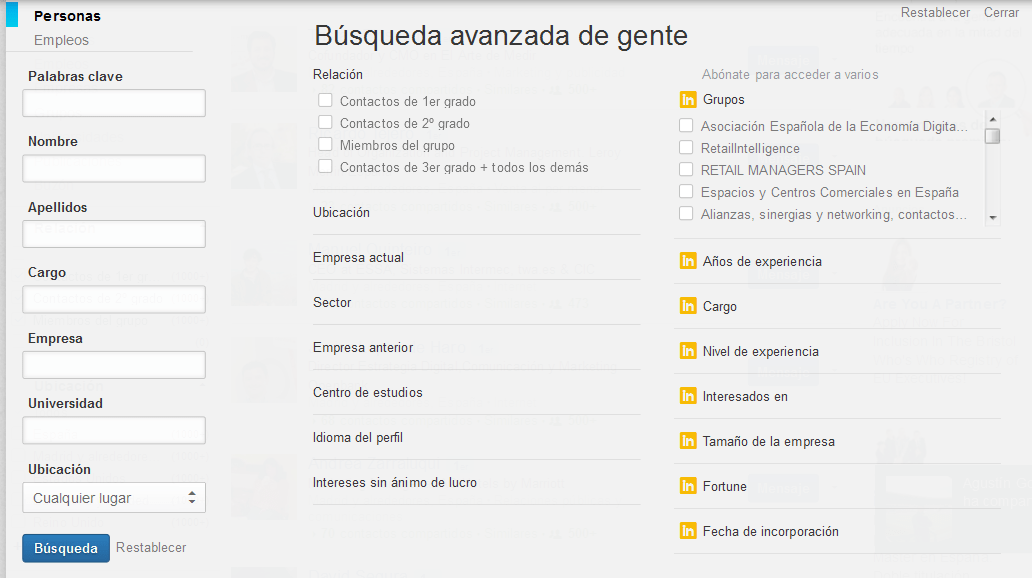
Task: Click premium icon next to Años de experiencia
Action: click(x=687, y=261)
